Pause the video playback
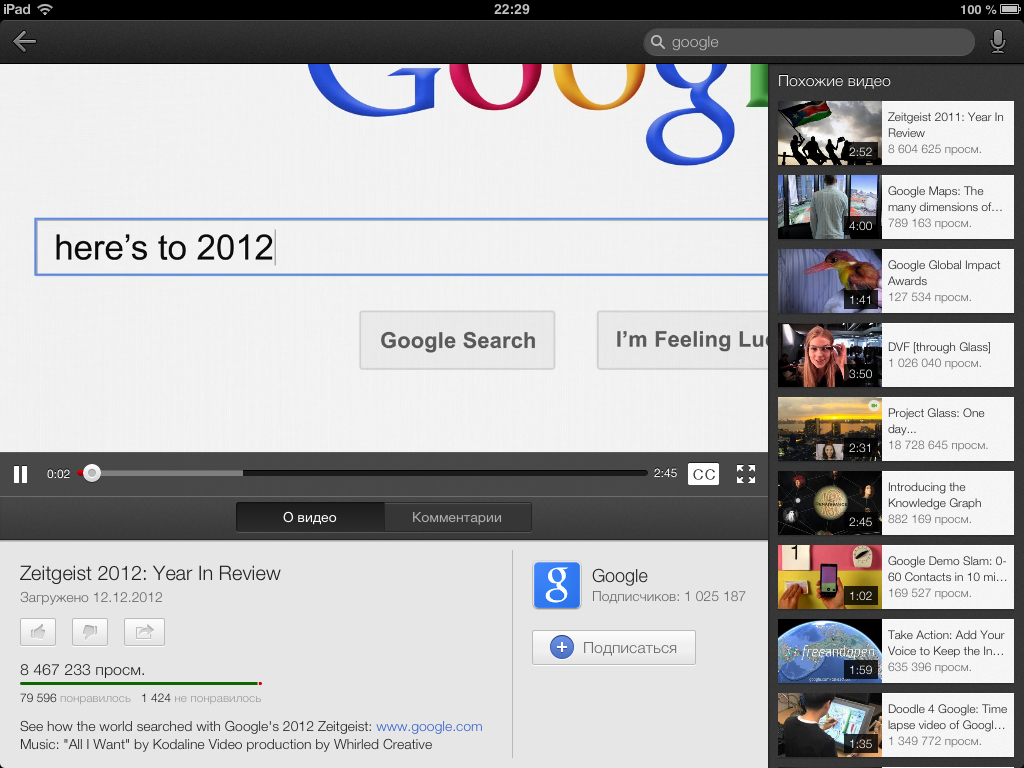The height and width of the screenshot is (768, 1024). coord(21,474)
